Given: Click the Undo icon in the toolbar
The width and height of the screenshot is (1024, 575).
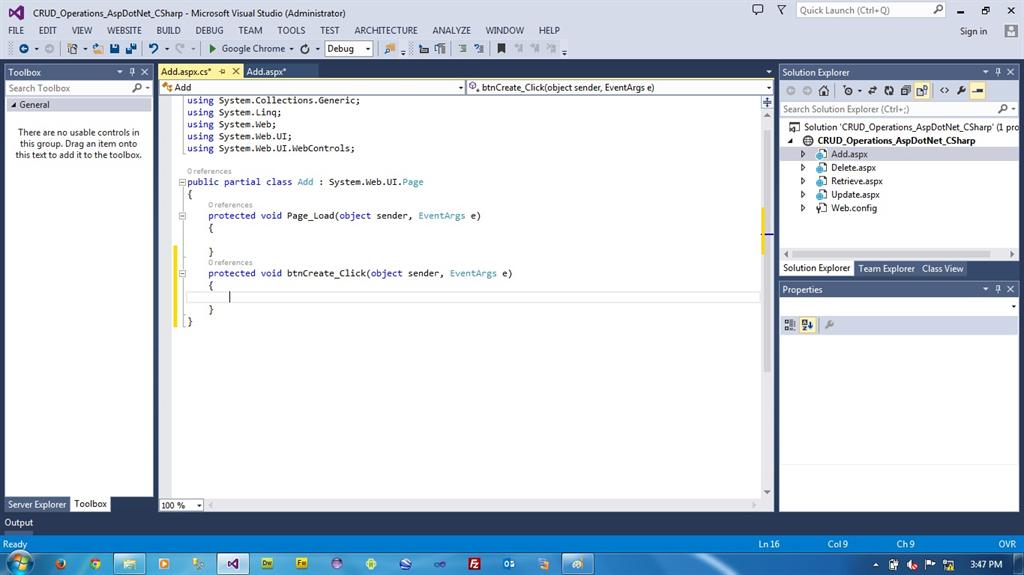Looking at the screenshot, I should (x=153, y=48).
